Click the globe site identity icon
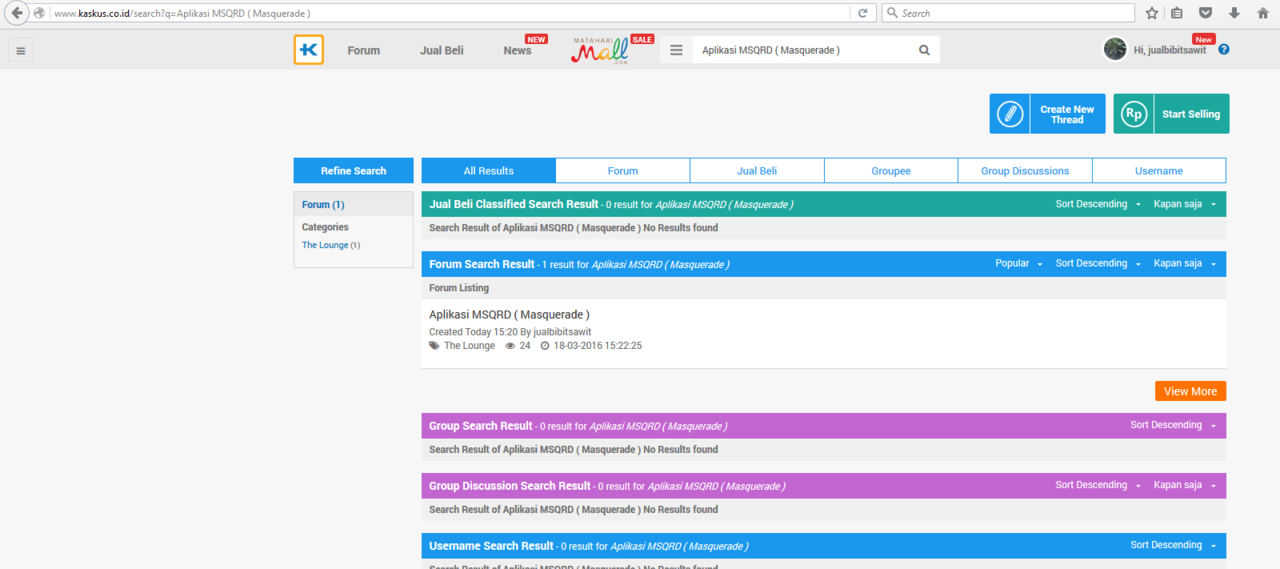This screenshot has width=1280, height=569. click(x=39, y=13)
